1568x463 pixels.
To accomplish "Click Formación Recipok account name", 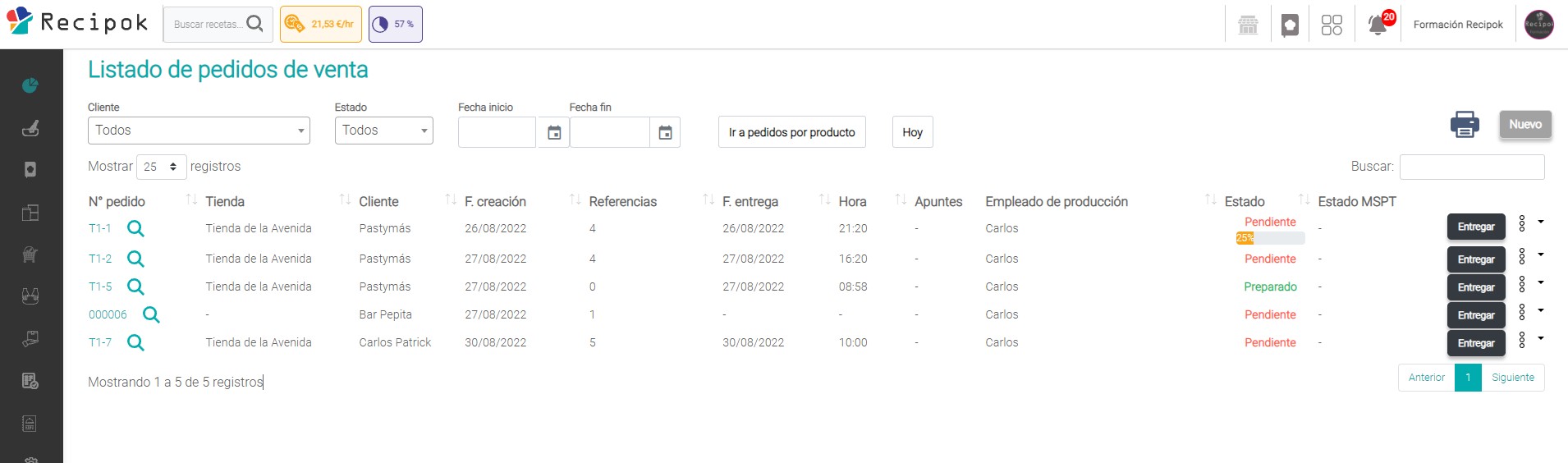I will 1458,25.
